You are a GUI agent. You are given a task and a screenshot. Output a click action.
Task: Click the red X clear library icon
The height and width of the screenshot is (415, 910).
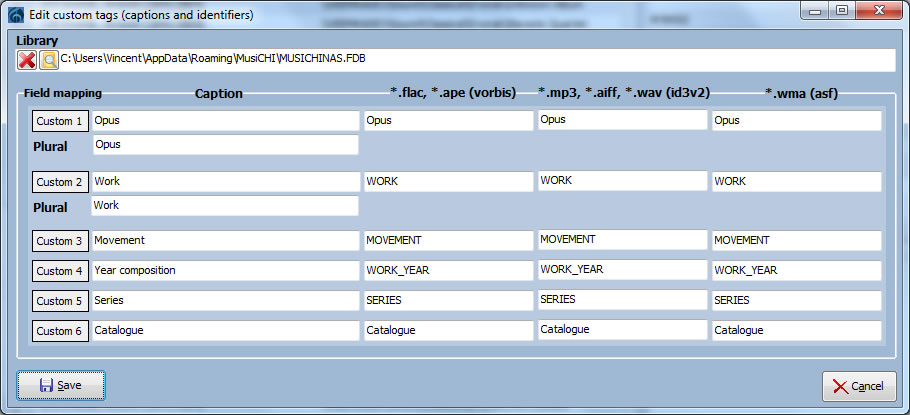click(x=27, y=60)
